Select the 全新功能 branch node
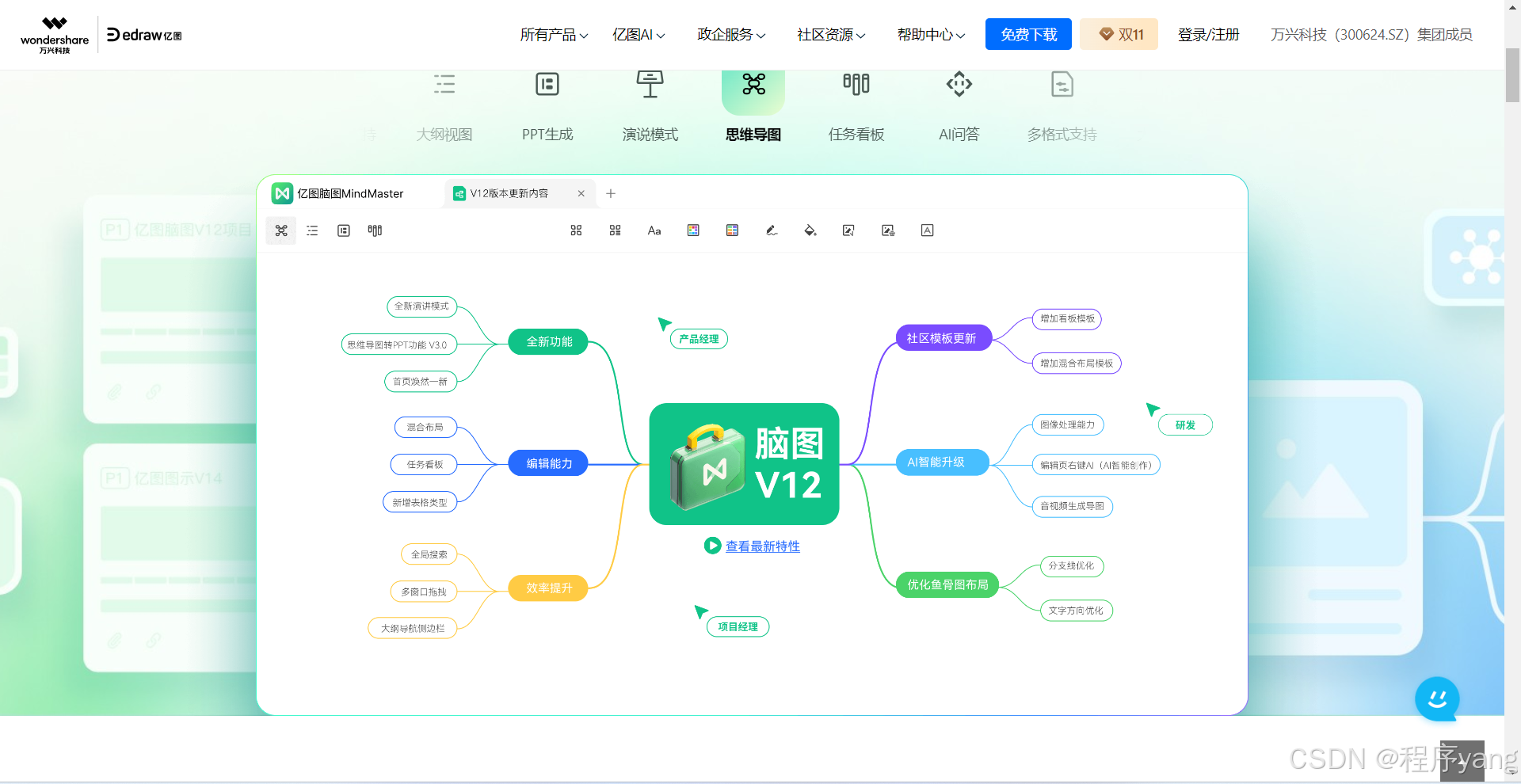The height and width of the screenshot is (784, 1521). [549, 342]
